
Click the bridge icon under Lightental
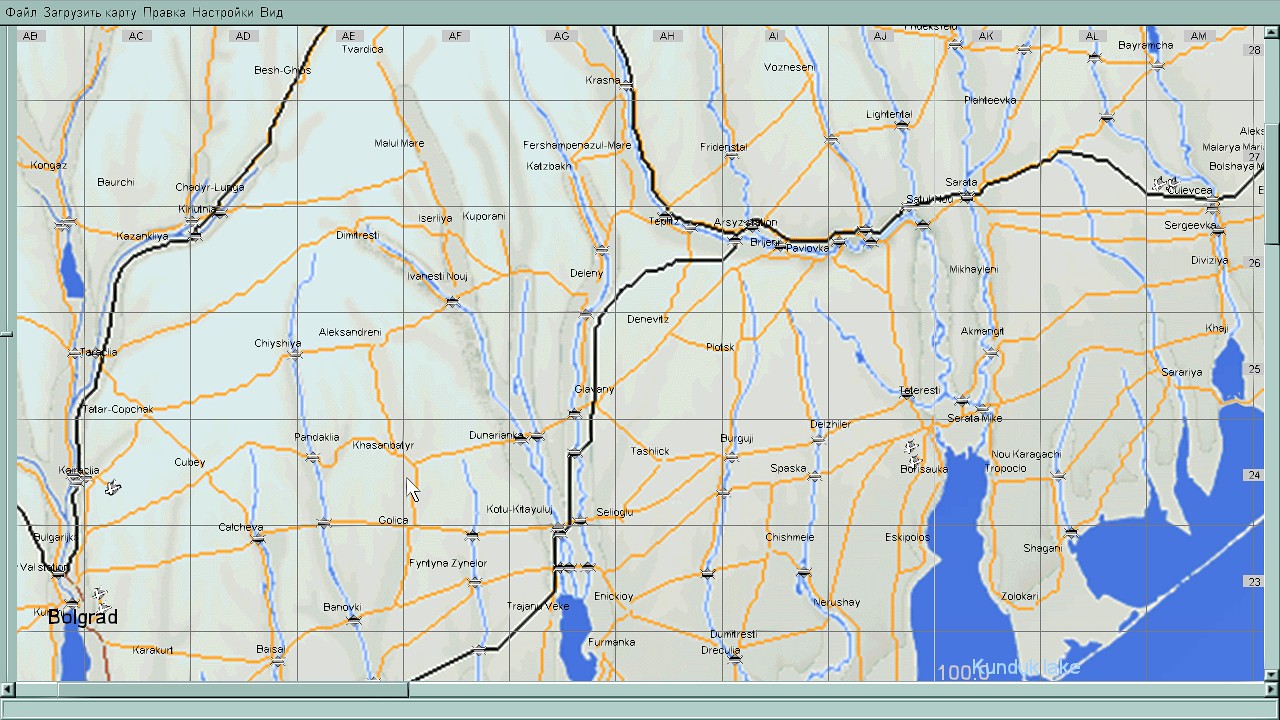coord(902,126)
